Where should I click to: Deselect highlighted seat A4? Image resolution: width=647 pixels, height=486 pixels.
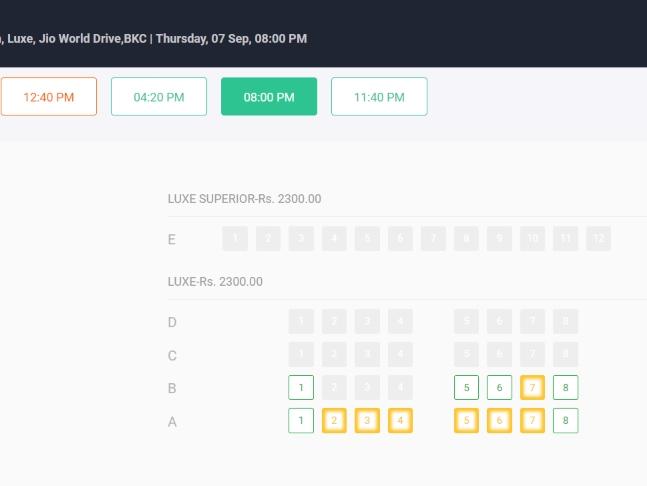point(400,420)
